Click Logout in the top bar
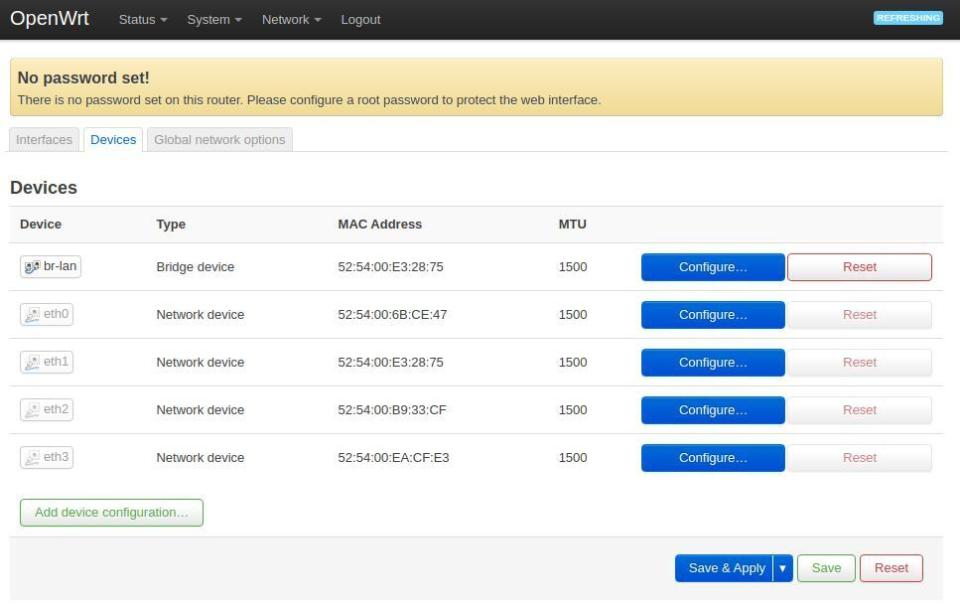960x611 pixels. pos(361,18)
